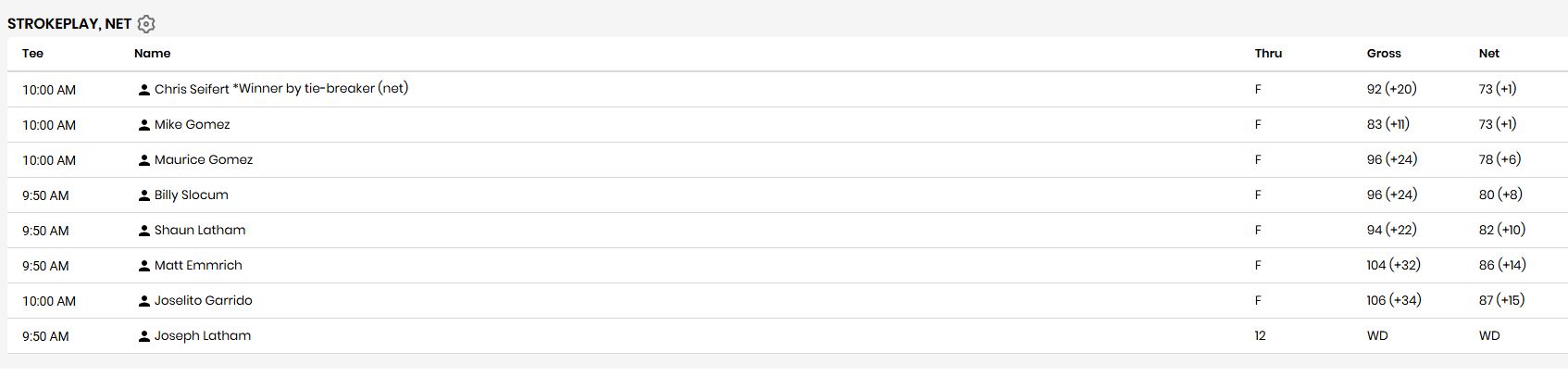Click Maurice Gomez's player icon

click(x=144, y=160)
